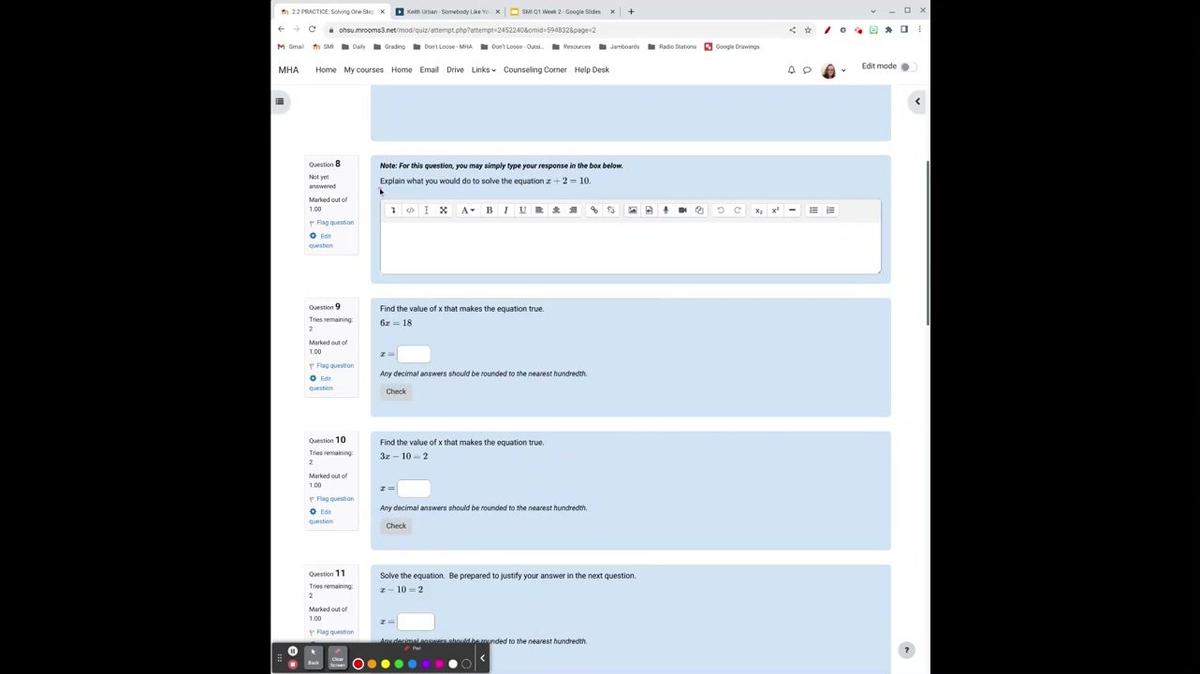The height and width of the screenshot is (674, 1200).
Task: Insert a link using the editor toolbar
Action: 594,210
